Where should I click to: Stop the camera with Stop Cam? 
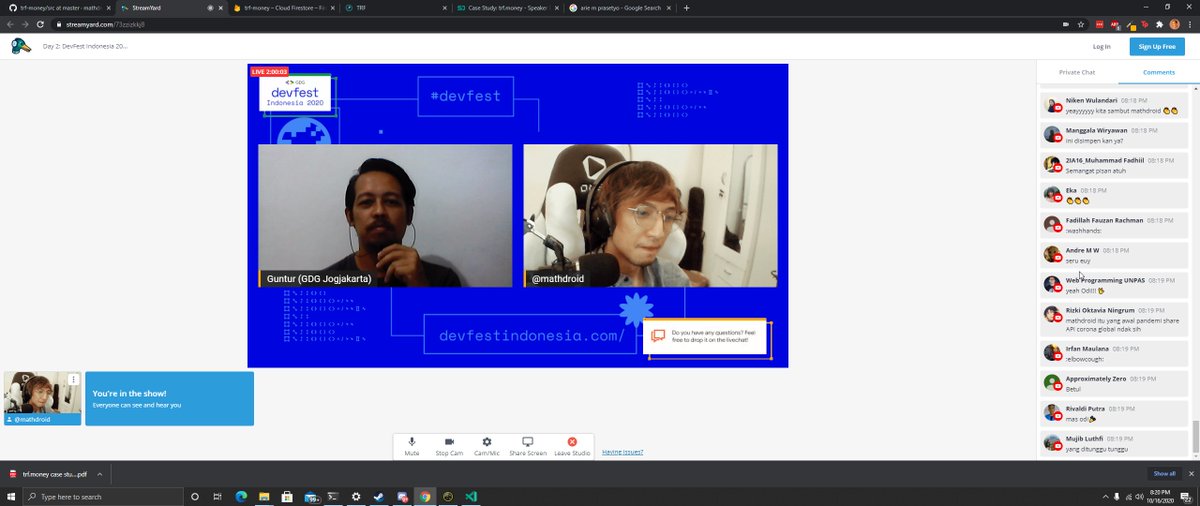[x=449, y=446]
